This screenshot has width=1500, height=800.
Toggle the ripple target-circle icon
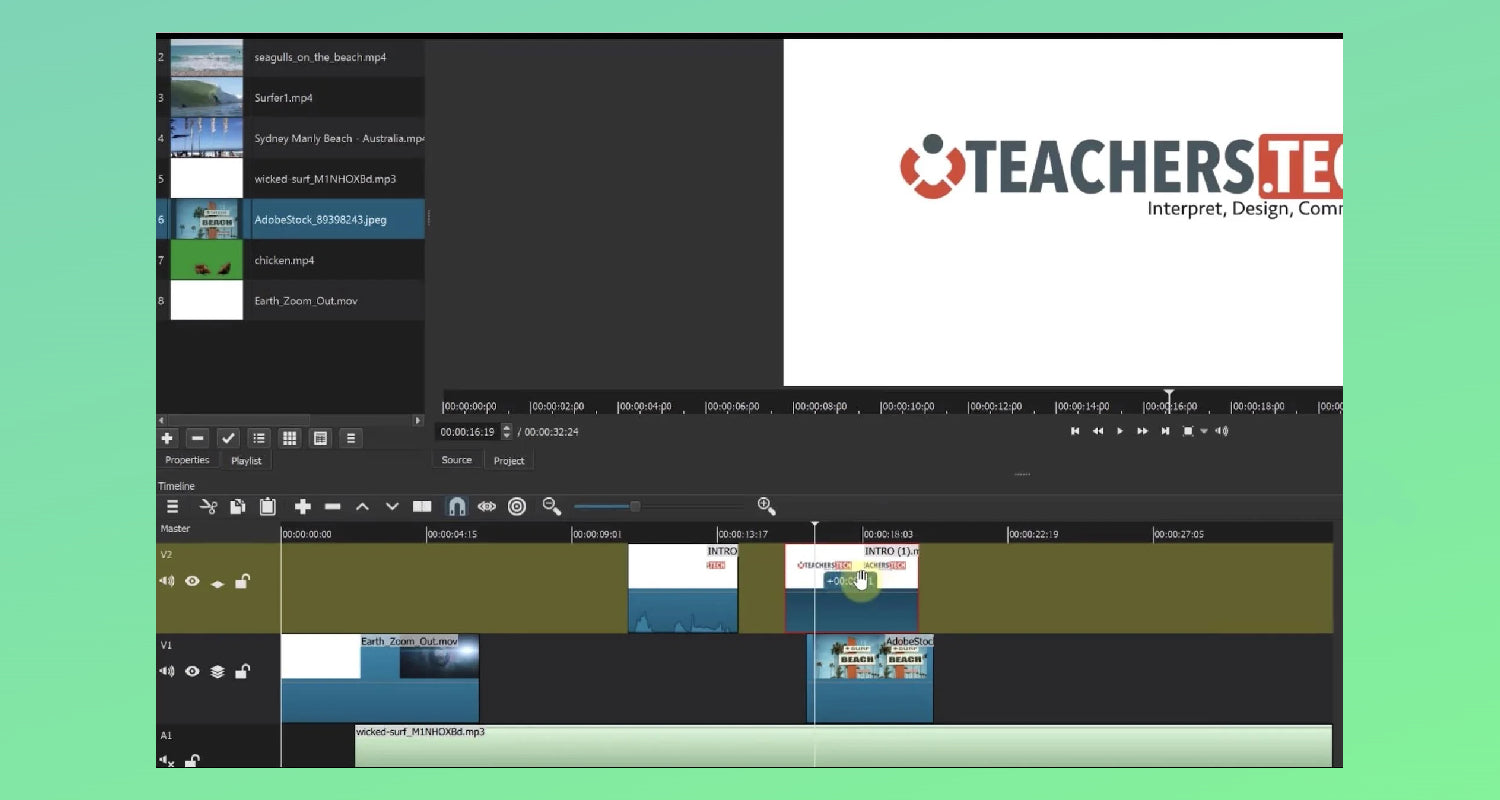517,507
